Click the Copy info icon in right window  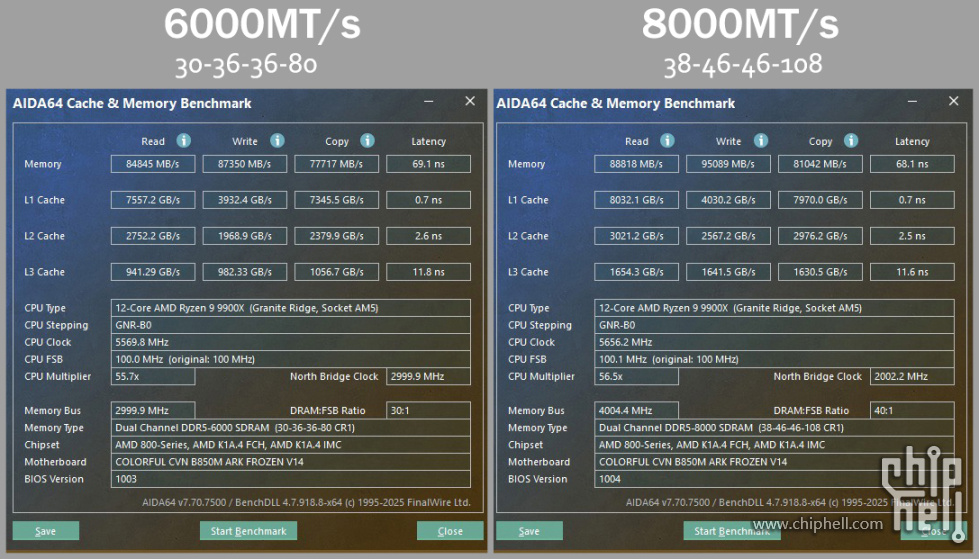point(851,141)
